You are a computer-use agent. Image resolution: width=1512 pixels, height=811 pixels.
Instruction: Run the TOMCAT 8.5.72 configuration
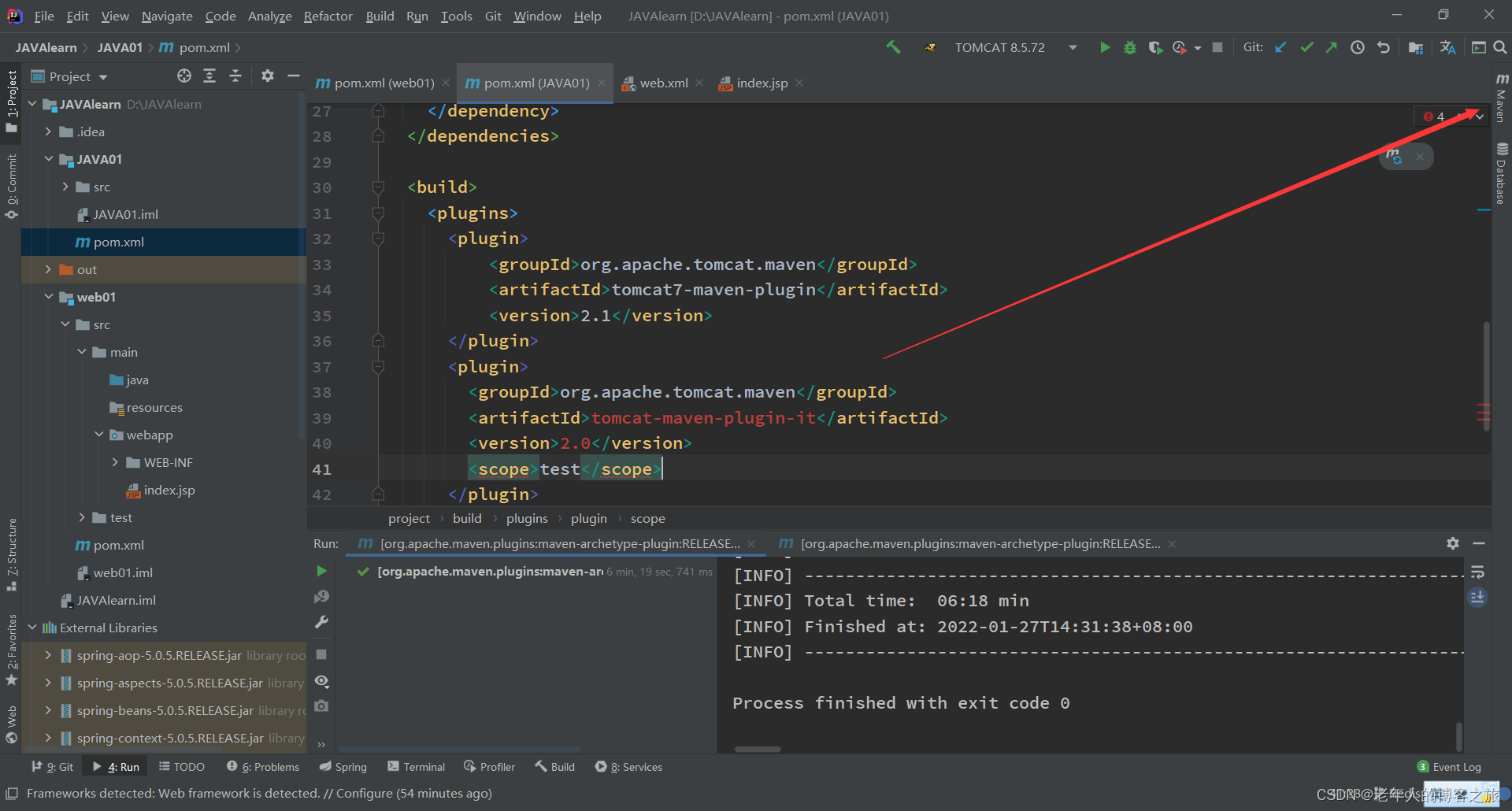(1105, 47)
